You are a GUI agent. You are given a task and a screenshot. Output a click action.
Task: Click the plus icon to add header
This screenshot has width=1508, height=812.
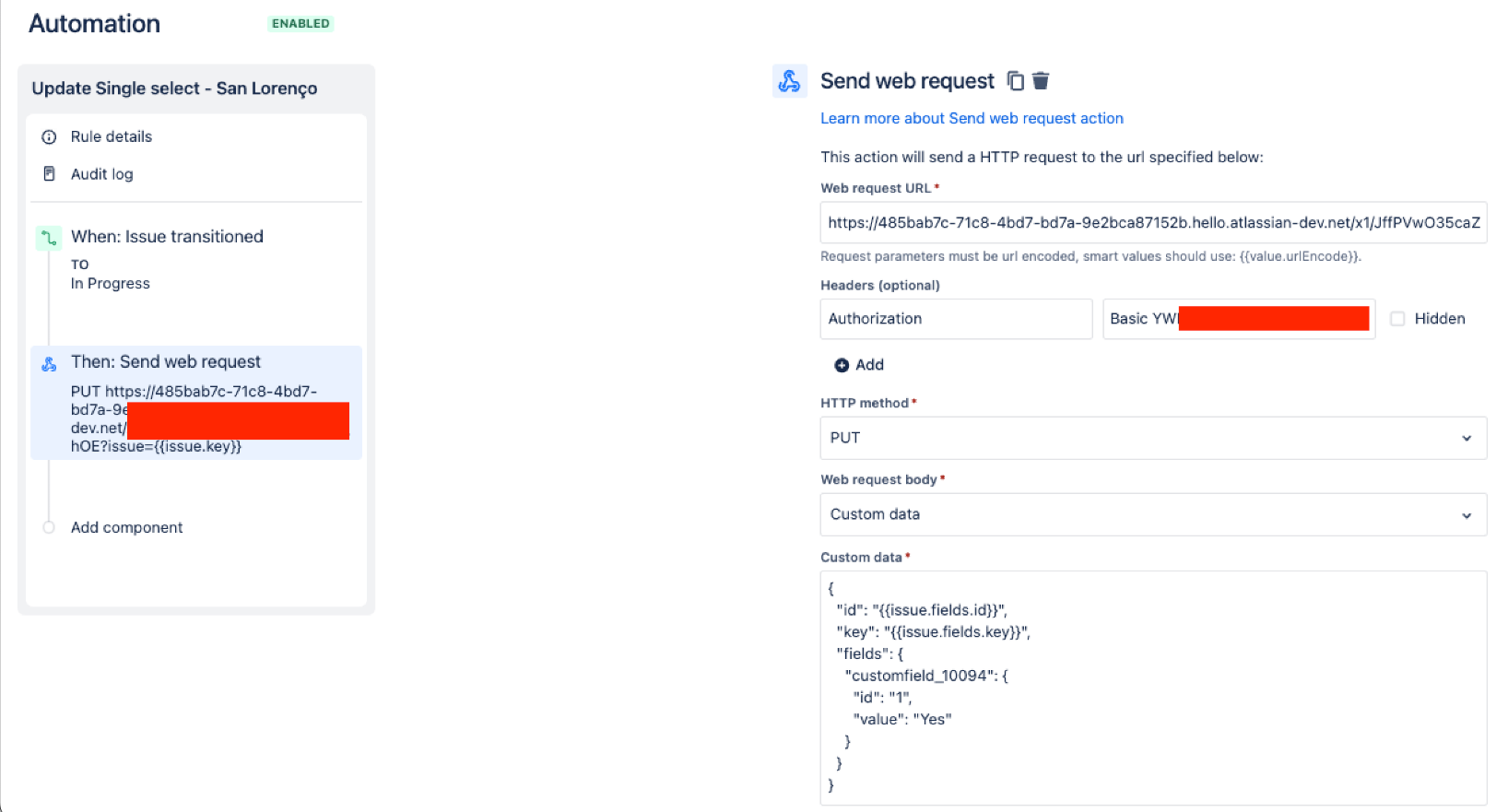tap(842, 365)
